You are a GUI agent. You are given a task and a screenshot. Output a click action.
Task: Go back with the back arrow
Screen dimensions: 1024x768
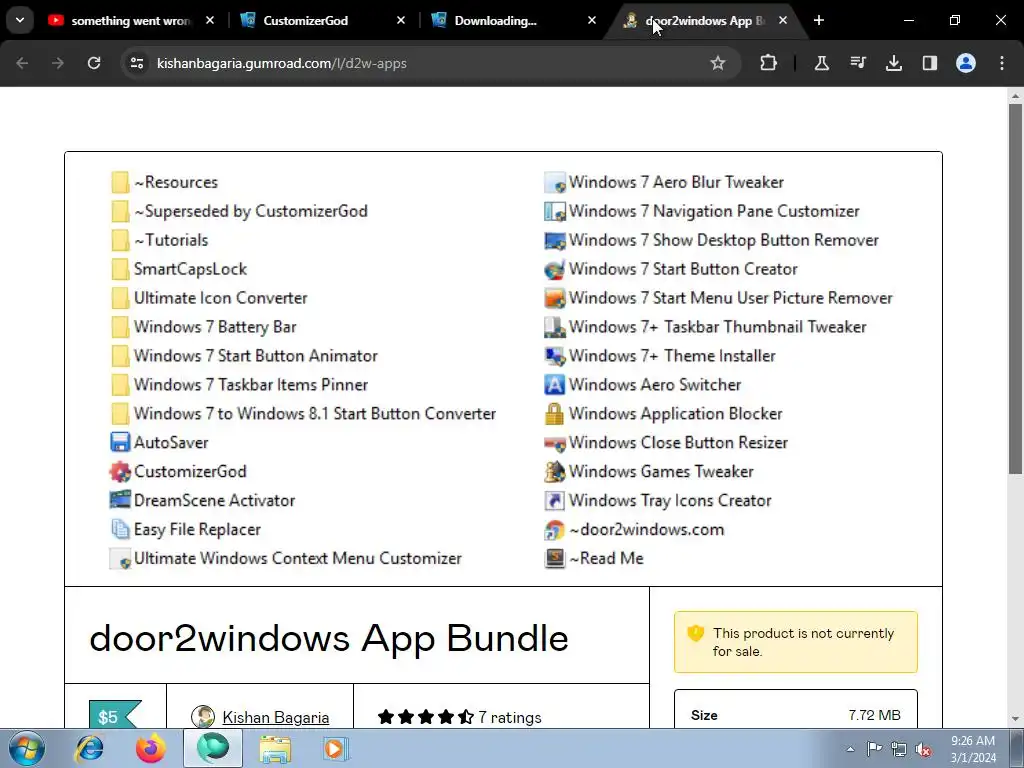pyautogui.click(x=22, y=63)
